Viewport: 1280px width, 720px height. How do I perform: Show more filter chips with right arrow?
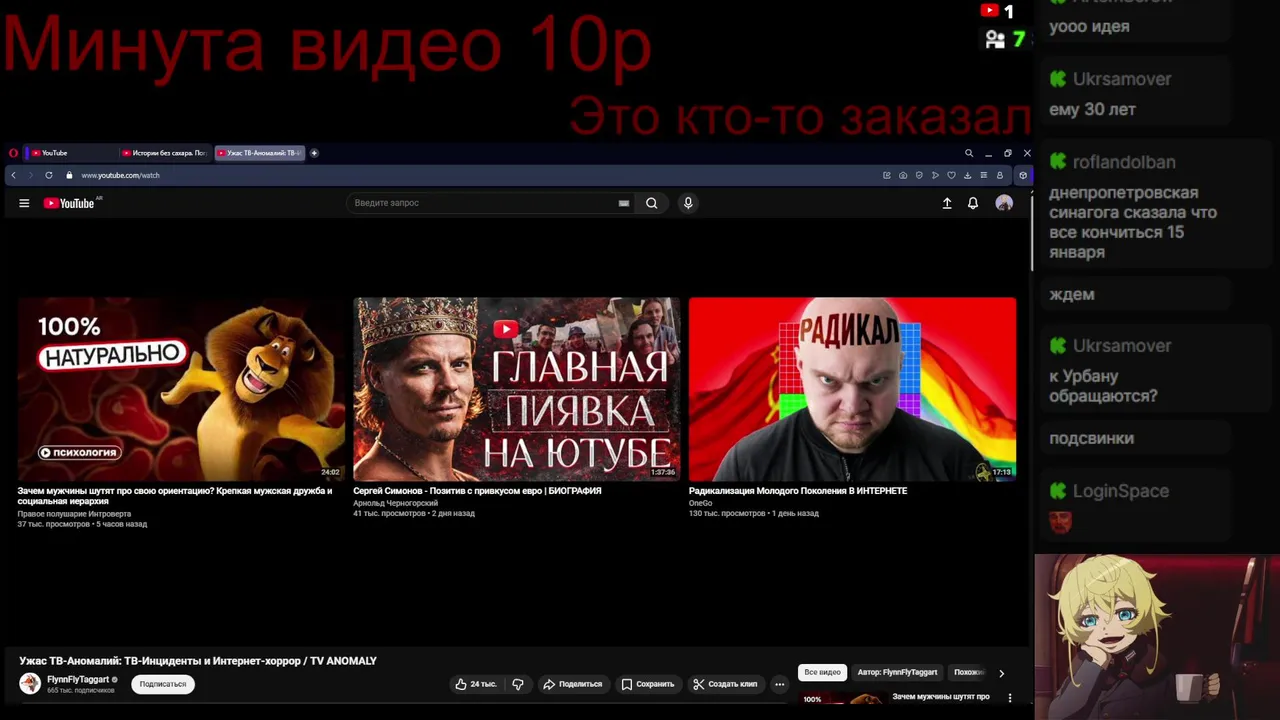(1001, 673)
